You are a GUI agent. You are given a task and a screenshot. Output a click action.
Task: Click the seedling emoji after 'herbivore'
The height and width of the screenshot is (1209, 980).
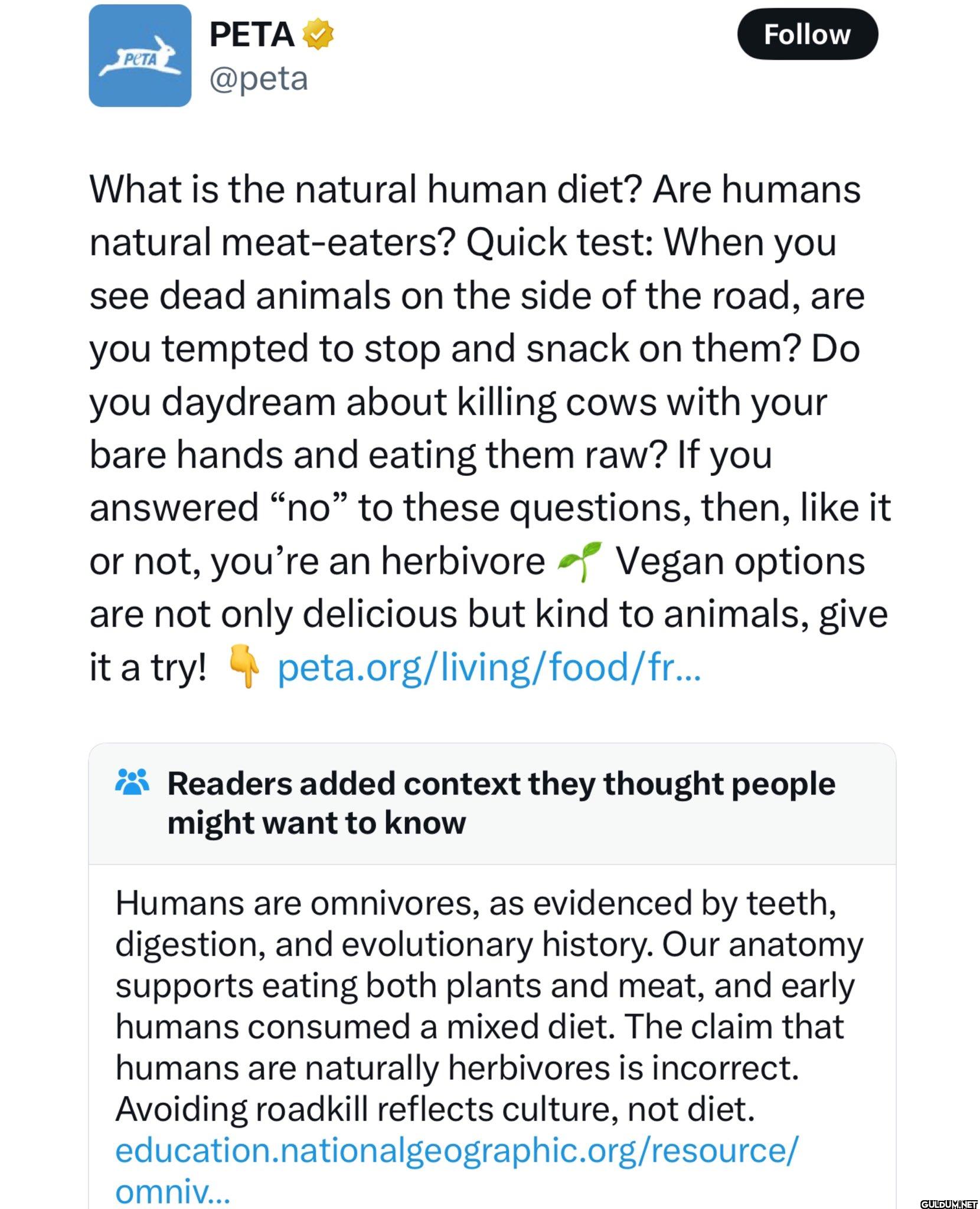pos(580,561)
